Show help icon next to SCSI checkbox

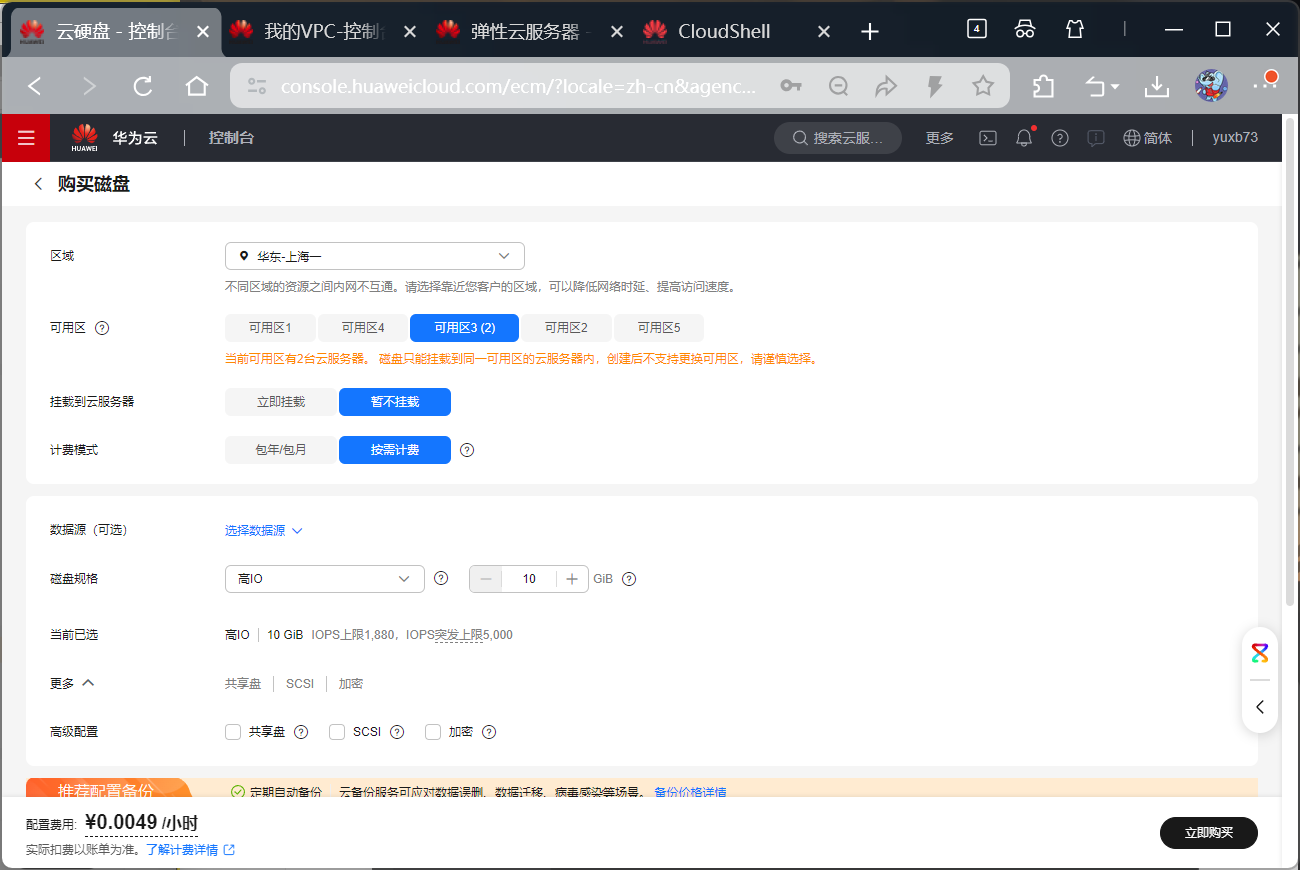[397, 732]
